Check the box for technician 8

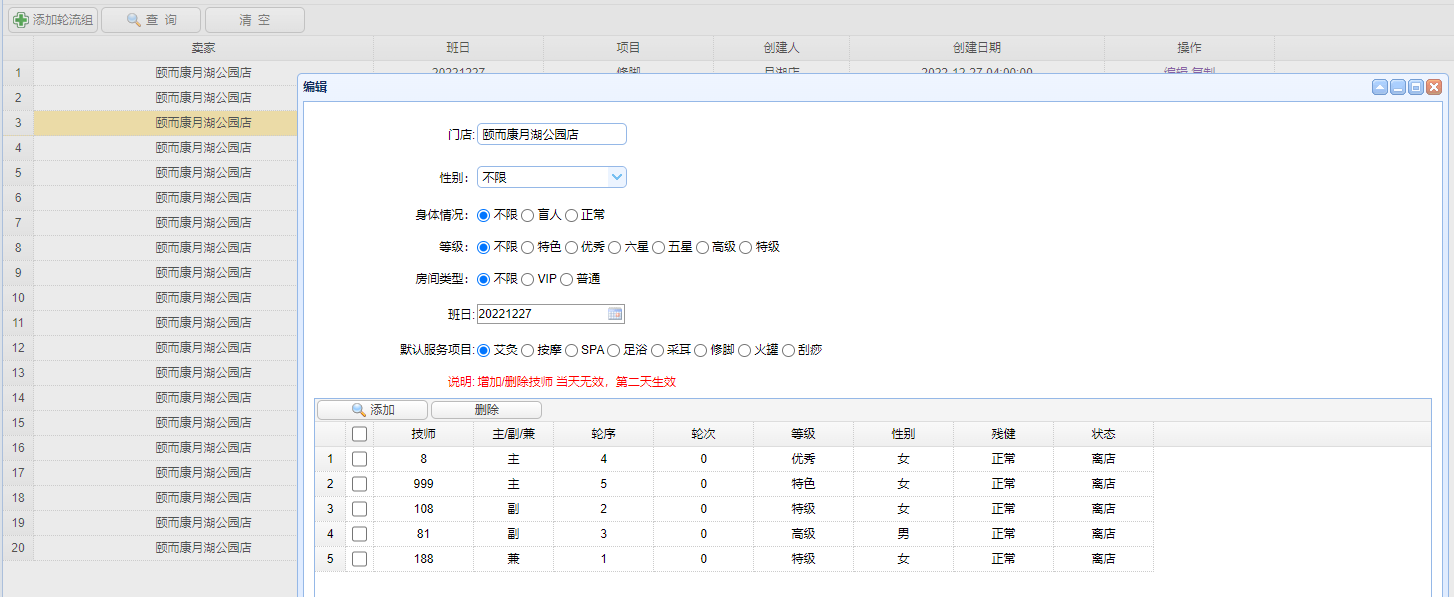tap(360, 459)
